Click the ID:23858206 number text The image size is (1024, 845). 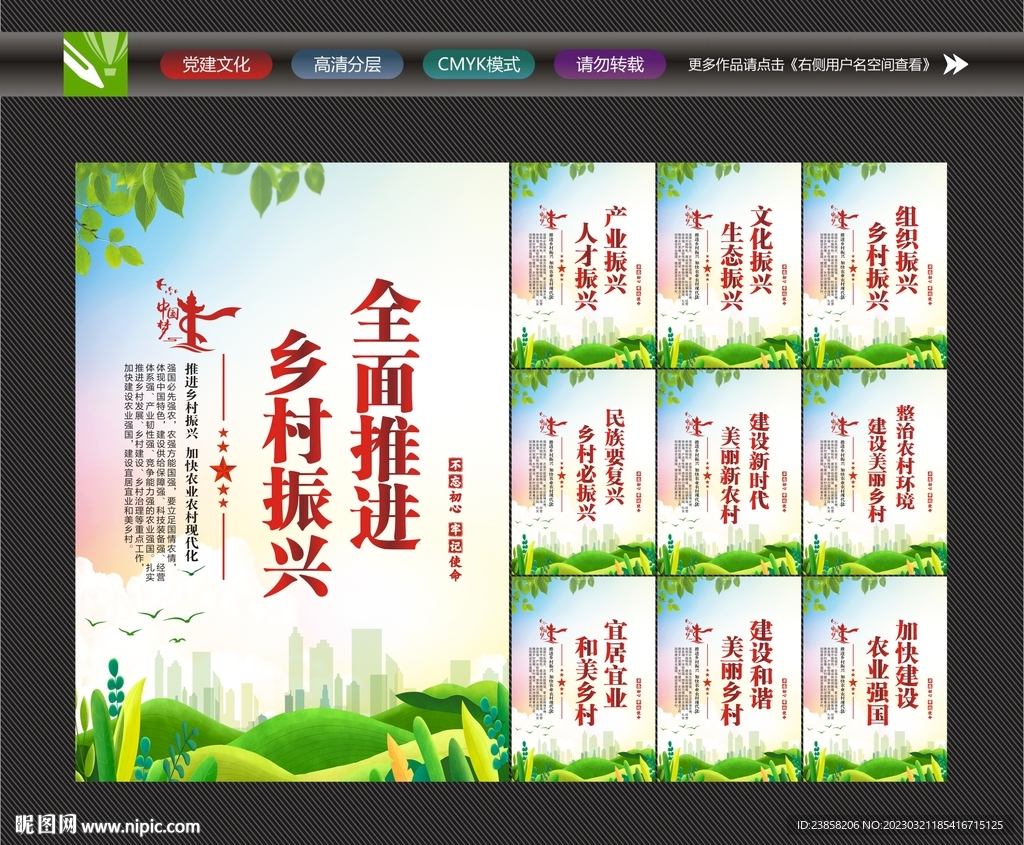pos(826,825)
